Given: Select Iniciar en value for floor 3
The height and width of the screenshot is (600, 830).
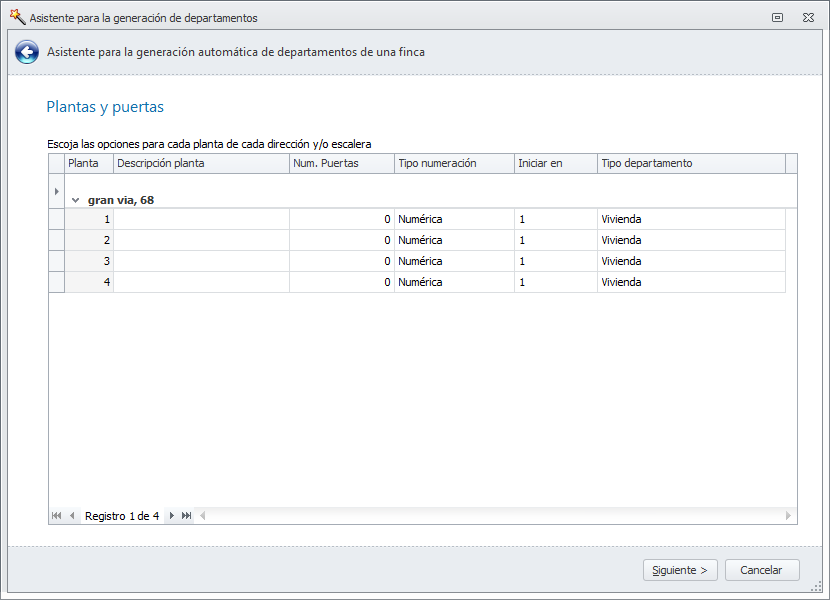Looking at the screenshot, I should [x=556, y=261].
